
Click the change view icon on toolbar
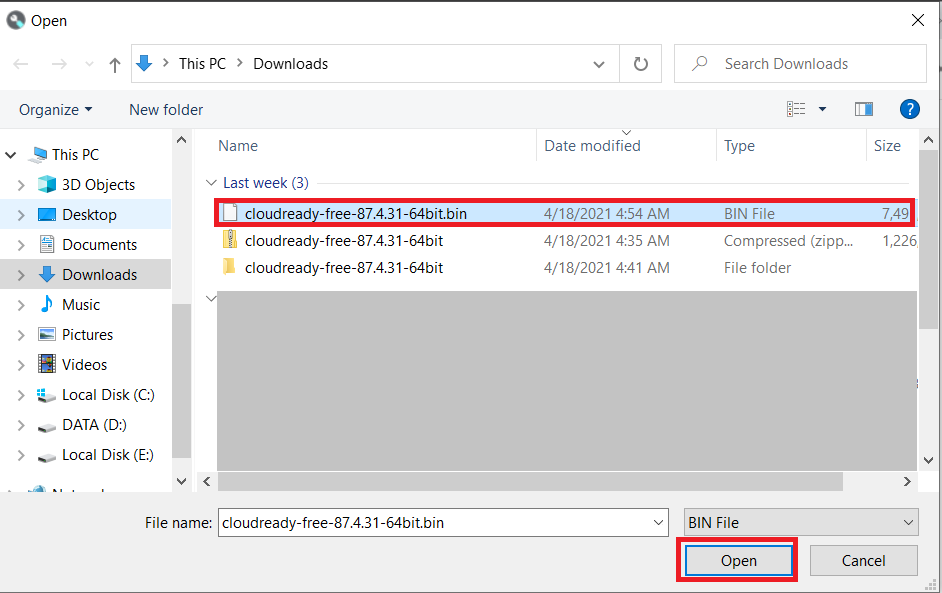[796, 109]
